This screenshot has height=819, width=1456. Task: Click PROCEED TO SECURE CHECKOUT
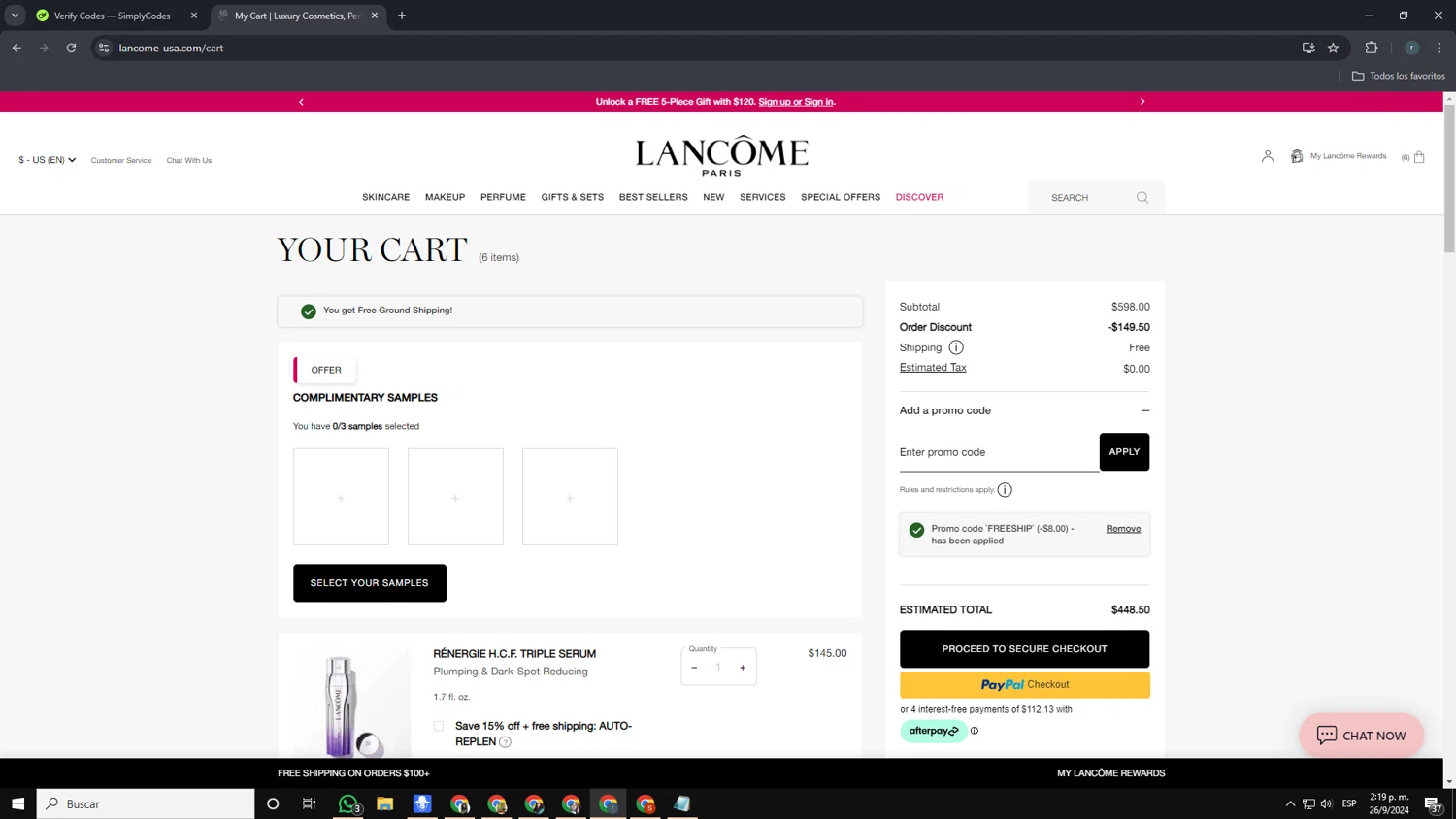coord(1024,649)
